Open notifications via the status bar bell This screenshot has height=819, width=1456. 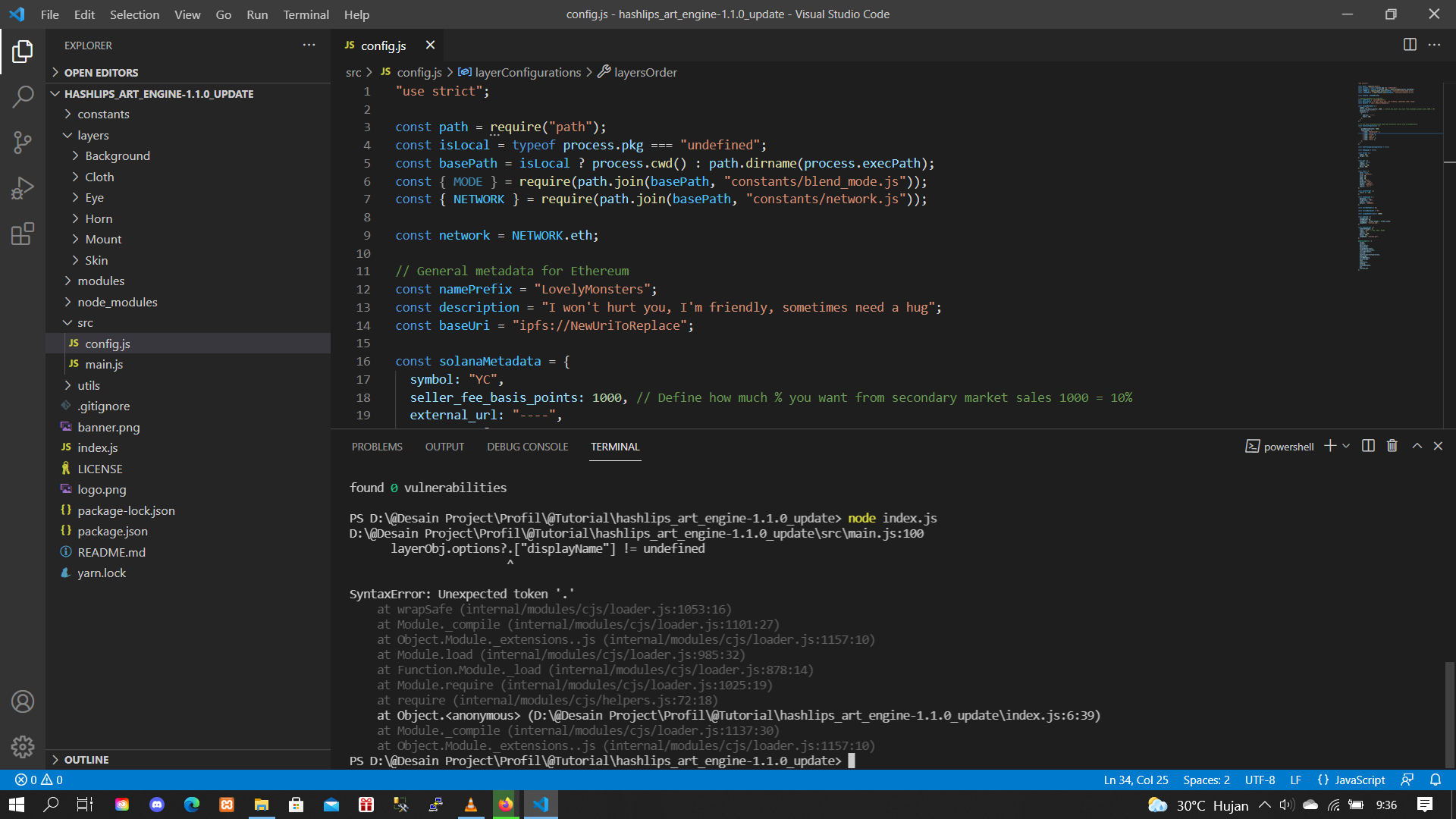[1436, 780]
